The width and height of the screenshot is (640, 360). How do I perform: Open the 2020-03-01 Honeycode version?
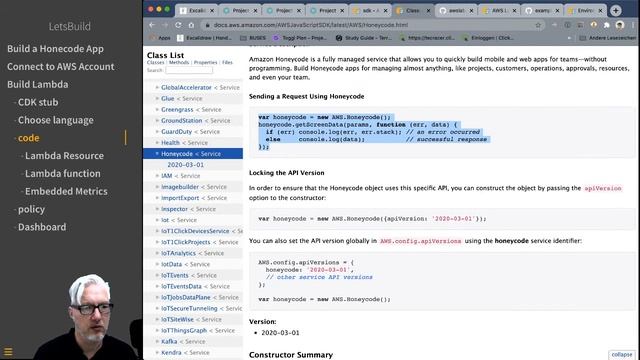[x=185, y=164]
